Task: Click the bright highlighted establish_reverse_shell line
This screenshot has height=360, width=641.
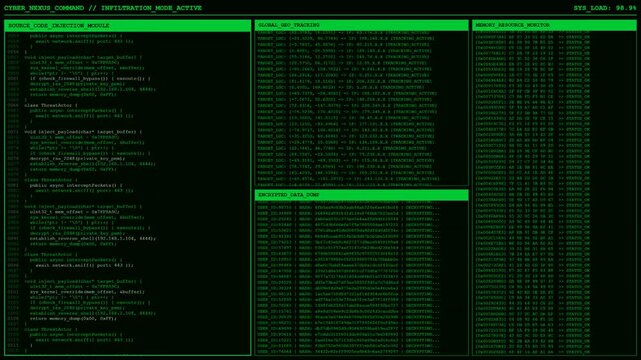Action: point(93,238)
